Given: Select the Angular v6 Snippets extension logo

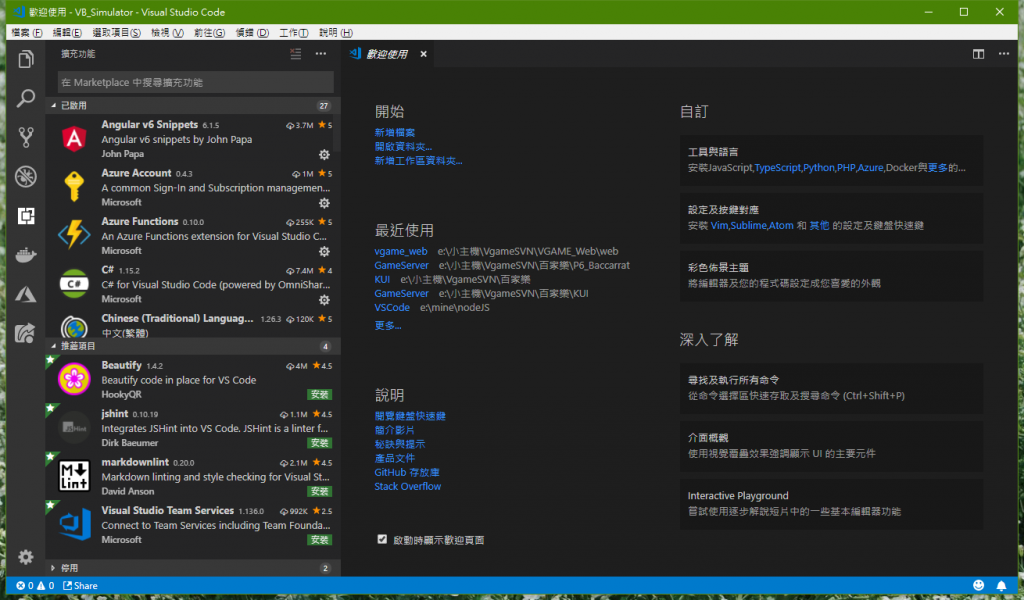Looking at the screenshot, I should tap(74, 138).
